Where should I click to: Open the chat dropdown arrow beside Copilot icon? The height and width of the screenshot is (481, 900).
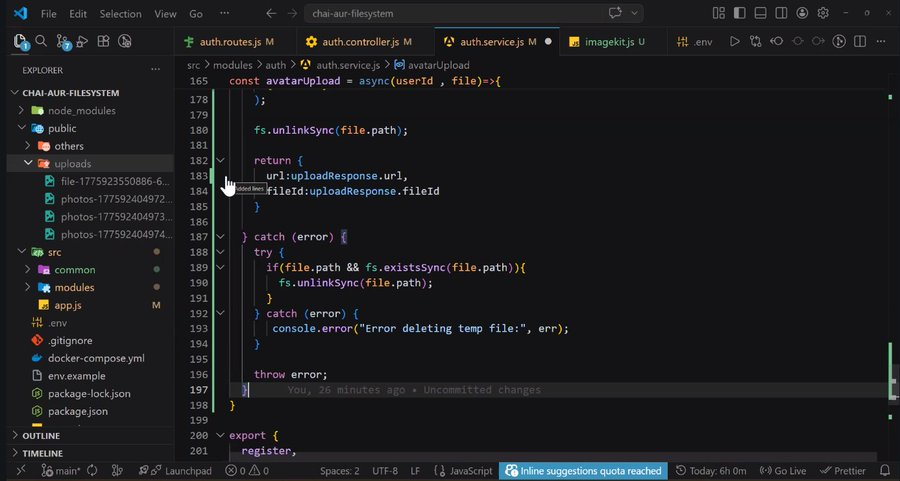(x=634, y=13)
